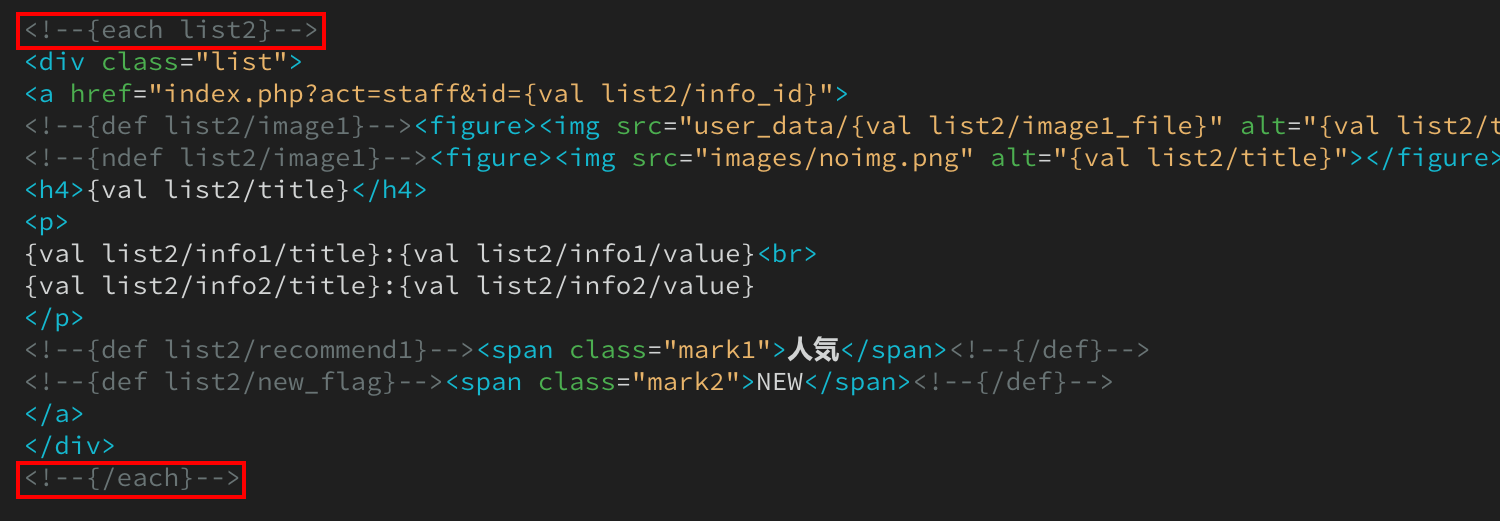Click the list2/info2/value placeholder

point(577,286)
